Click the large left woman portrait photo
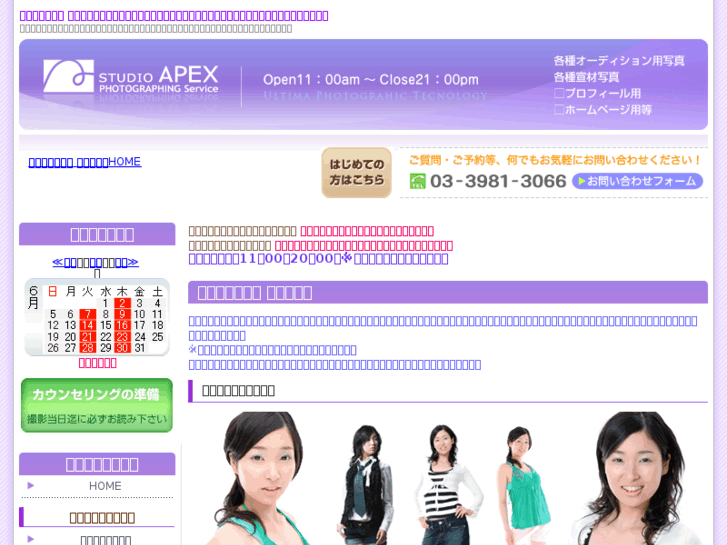Screen dimensions: 727x545 pos(260,478)
